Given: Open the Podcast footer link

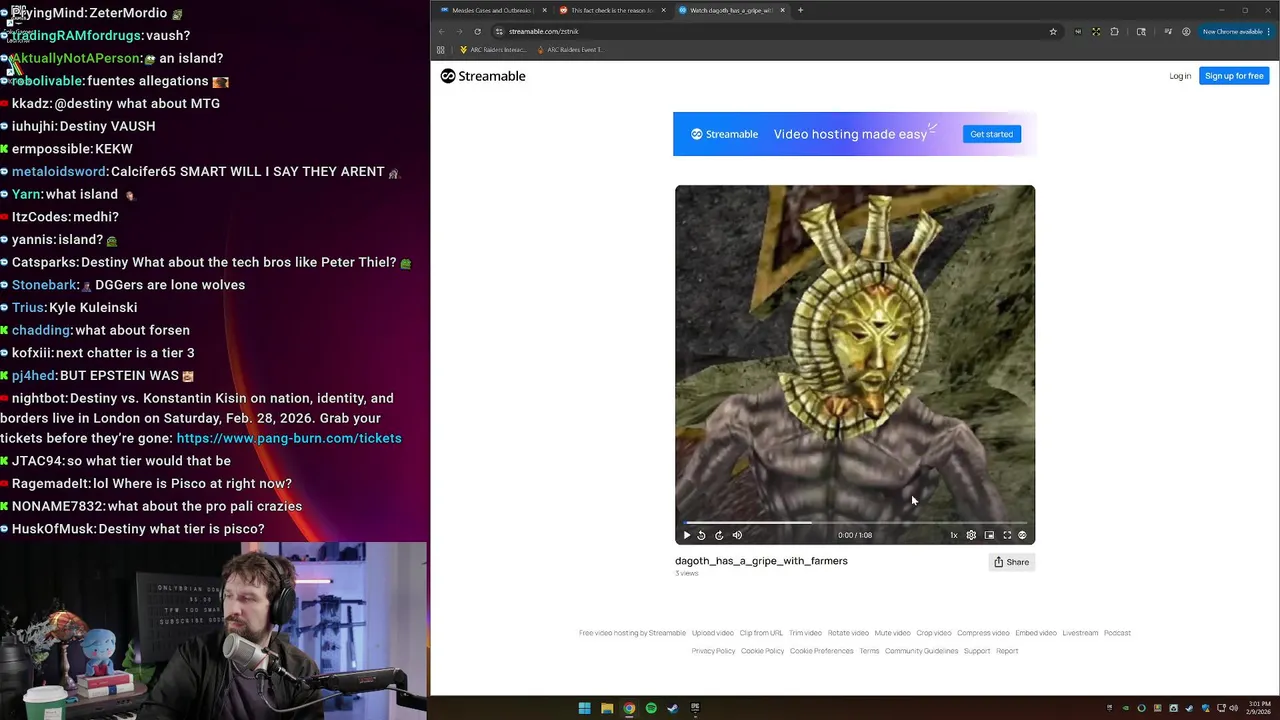Looking at the screenshot, I should coord(1117,633).
